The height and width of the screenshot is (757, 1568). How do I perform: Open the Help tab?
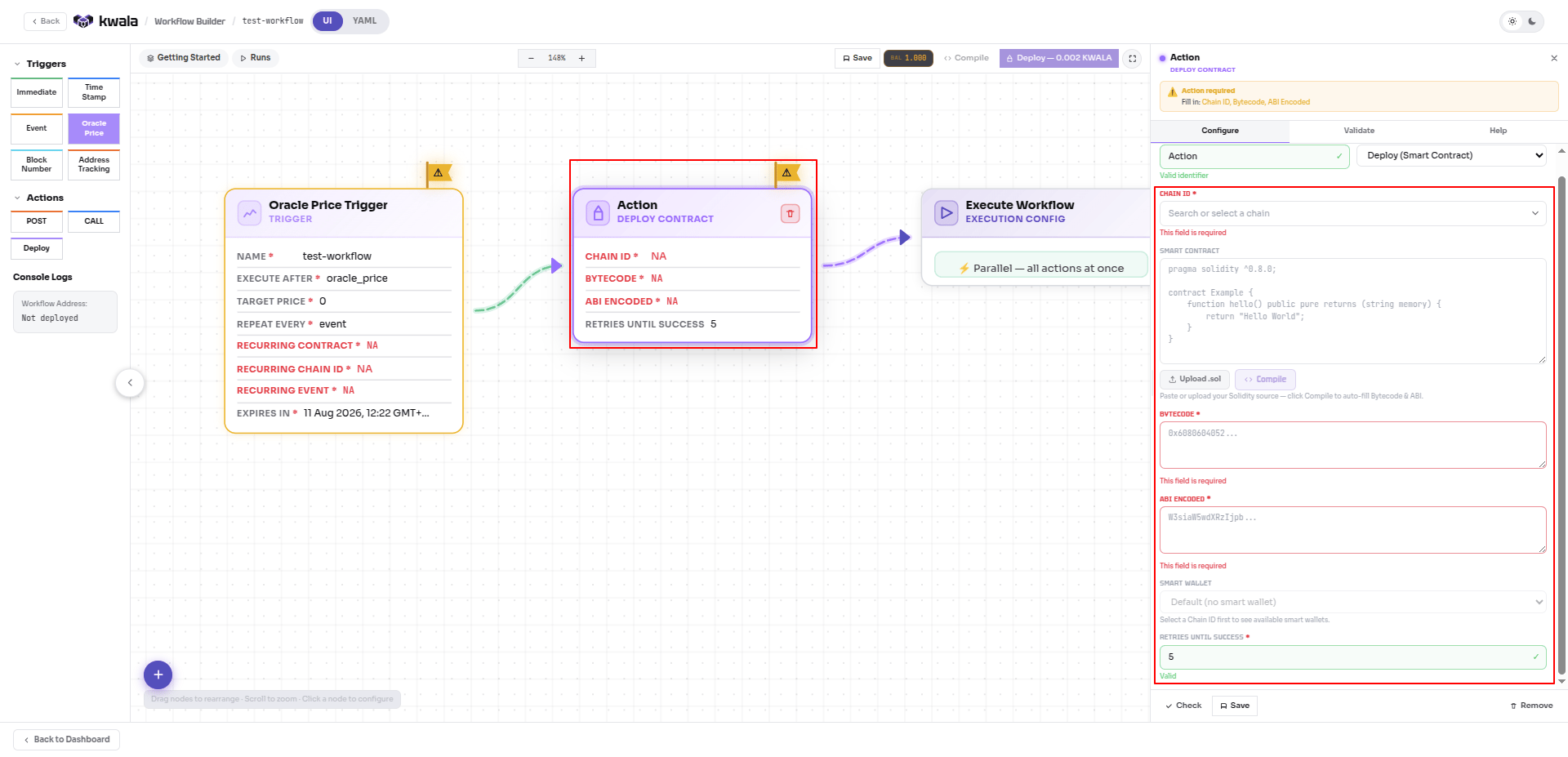(1498, 131)
